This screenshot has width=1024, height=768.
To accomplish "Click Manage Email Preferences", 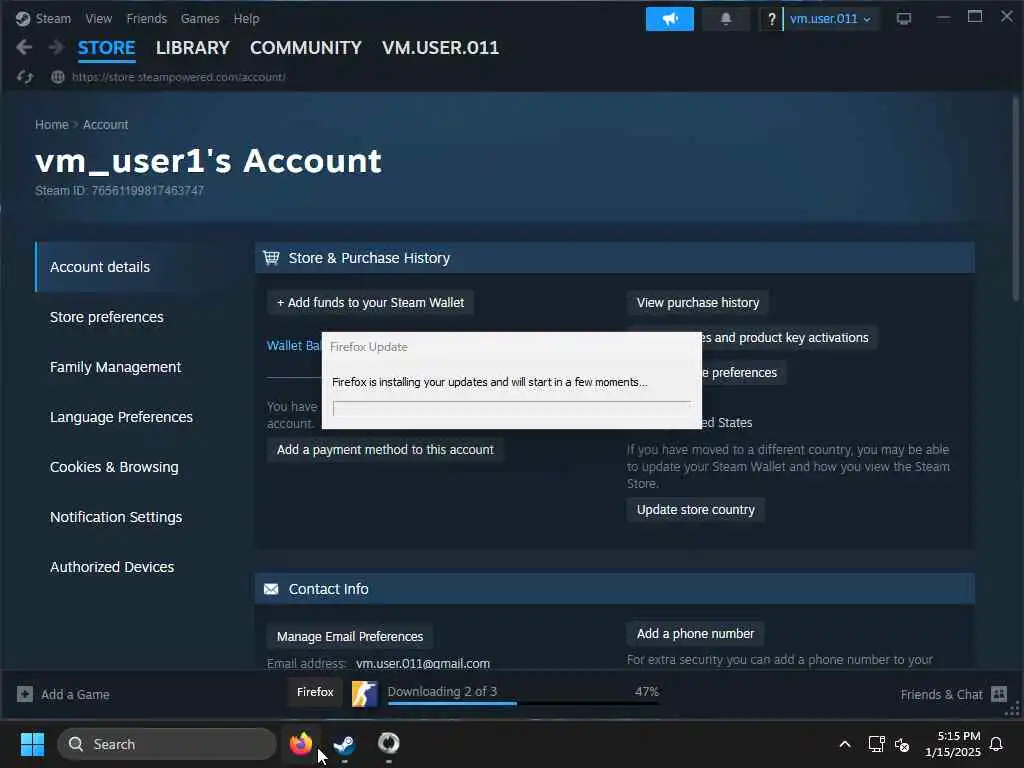I will coord(349,637).
